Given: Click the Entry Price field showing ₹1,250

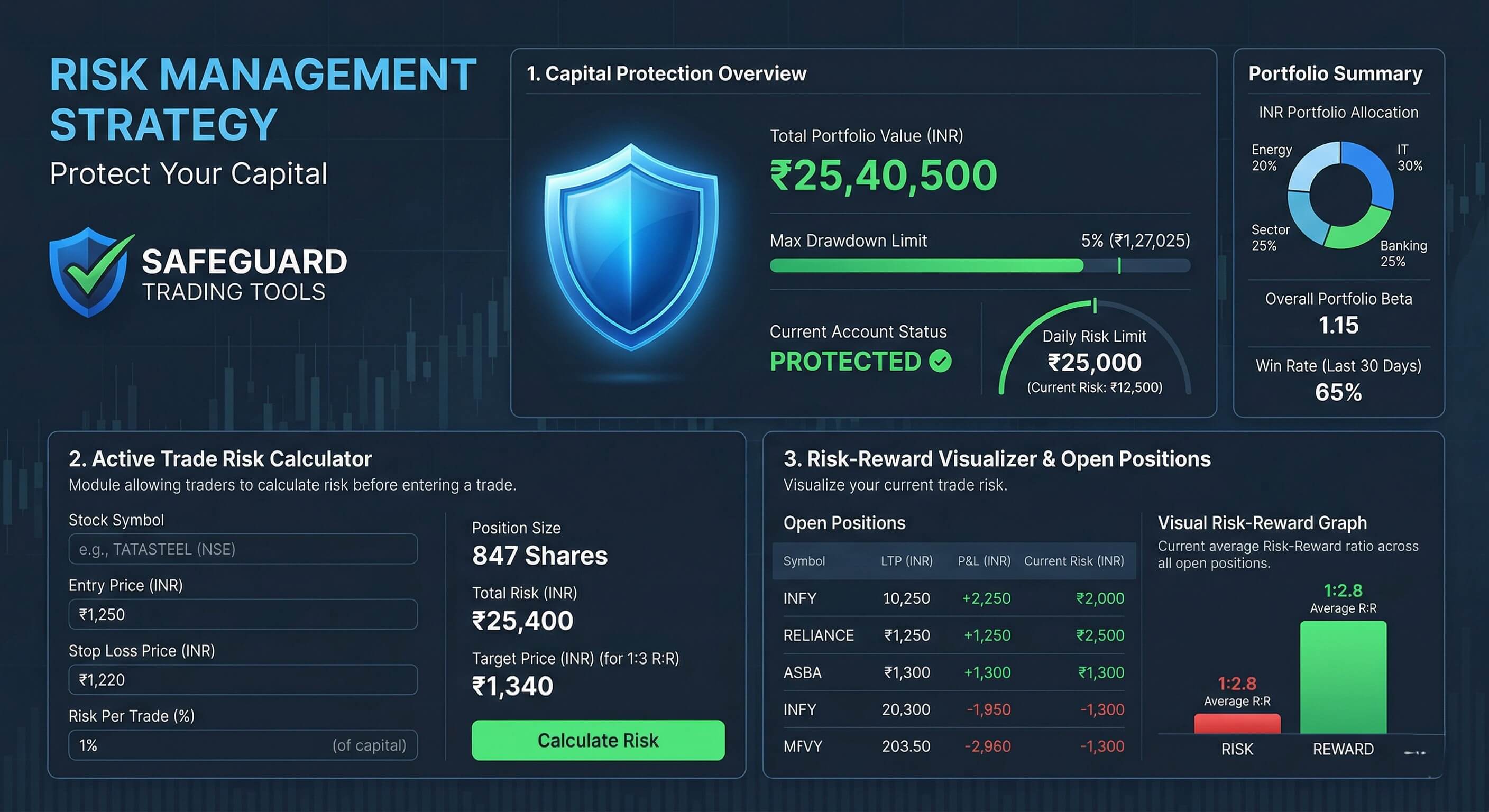Looking at the screenshot, I should [243, 614].
